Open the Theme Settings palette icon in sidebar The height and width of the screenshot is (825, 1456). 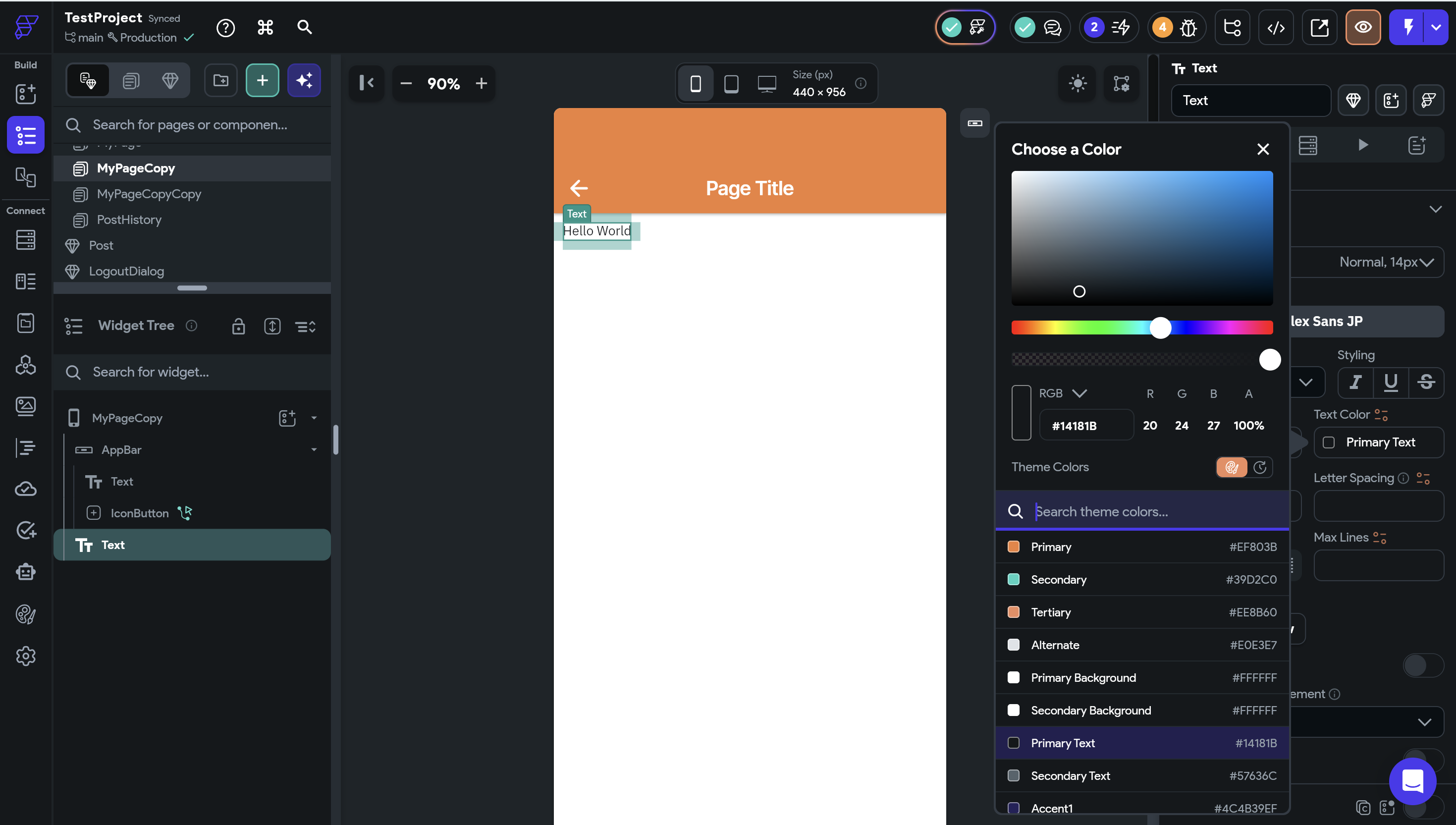point(25,614)
